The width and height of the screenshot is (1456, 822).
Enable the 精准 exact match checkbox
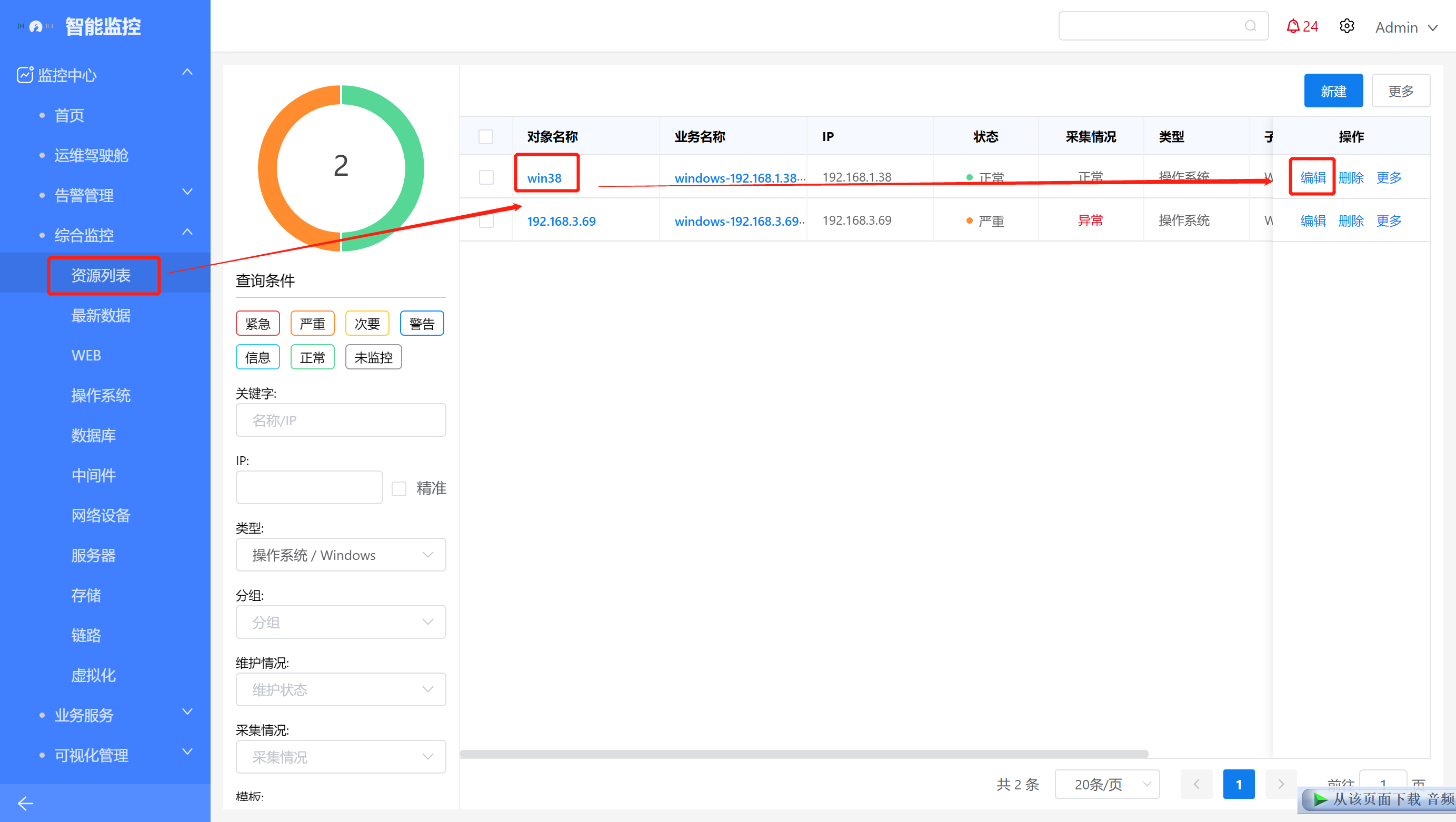[399, 488]
